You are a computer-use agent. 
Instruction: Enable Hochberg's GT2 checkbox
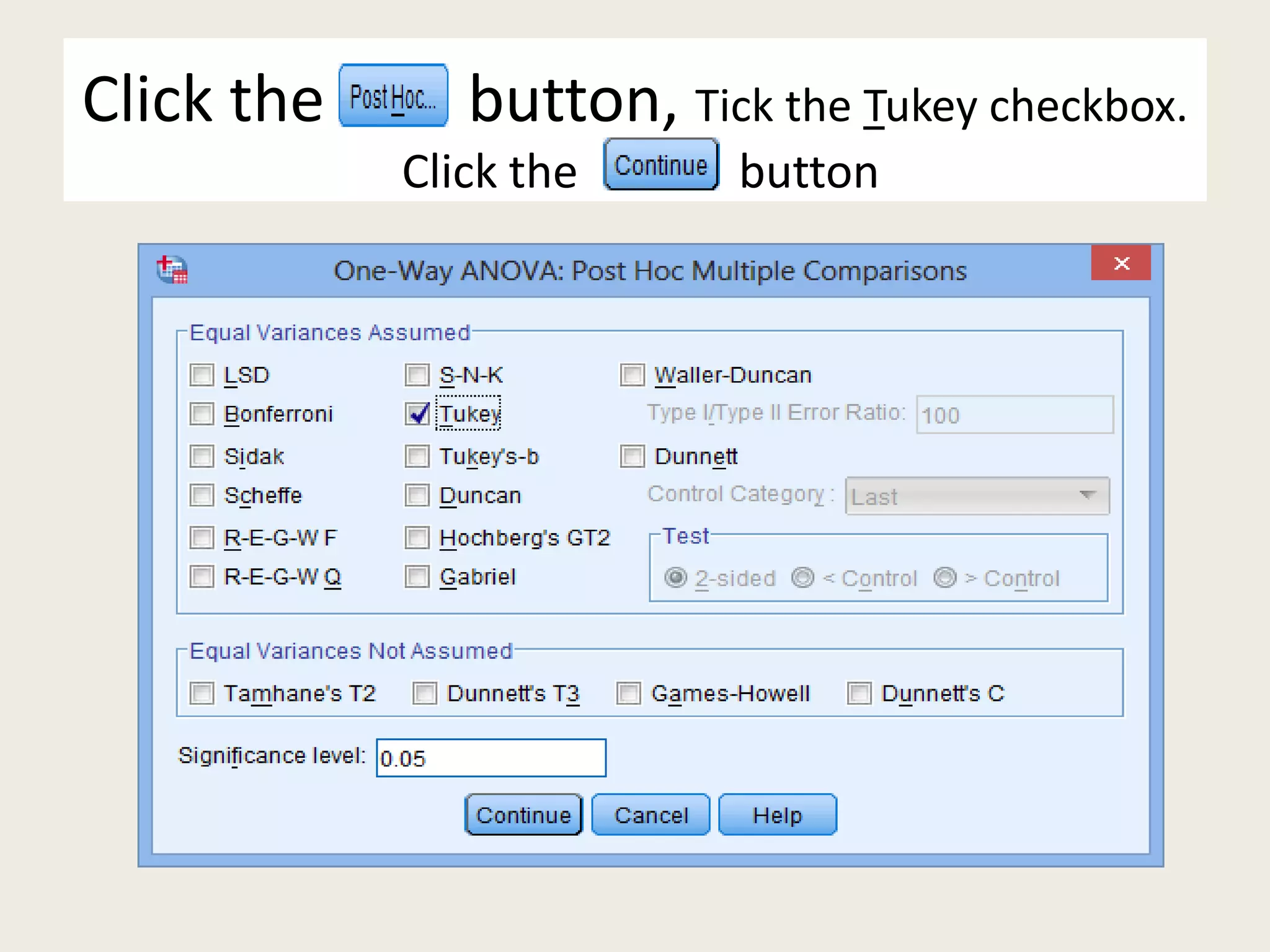(x=417, y=538)
